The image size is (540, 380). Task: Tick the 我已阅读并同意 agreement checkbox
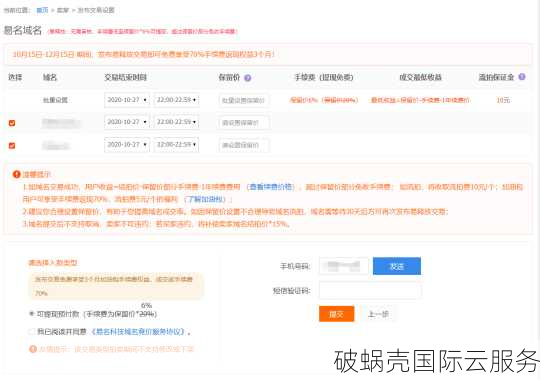(32, 332)
